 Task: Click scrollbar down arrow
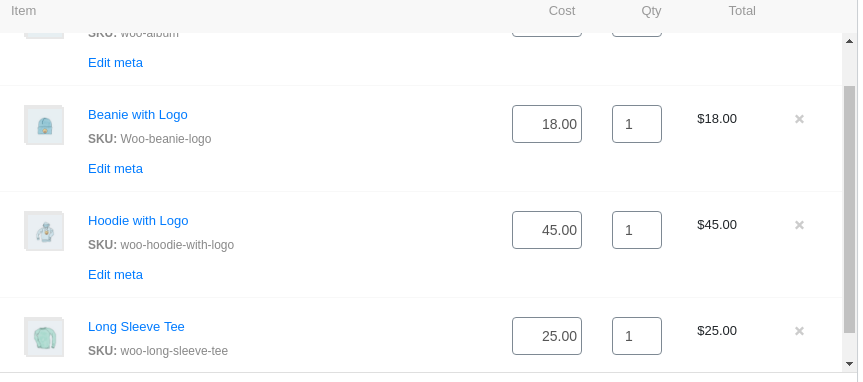tap(850, 364)
